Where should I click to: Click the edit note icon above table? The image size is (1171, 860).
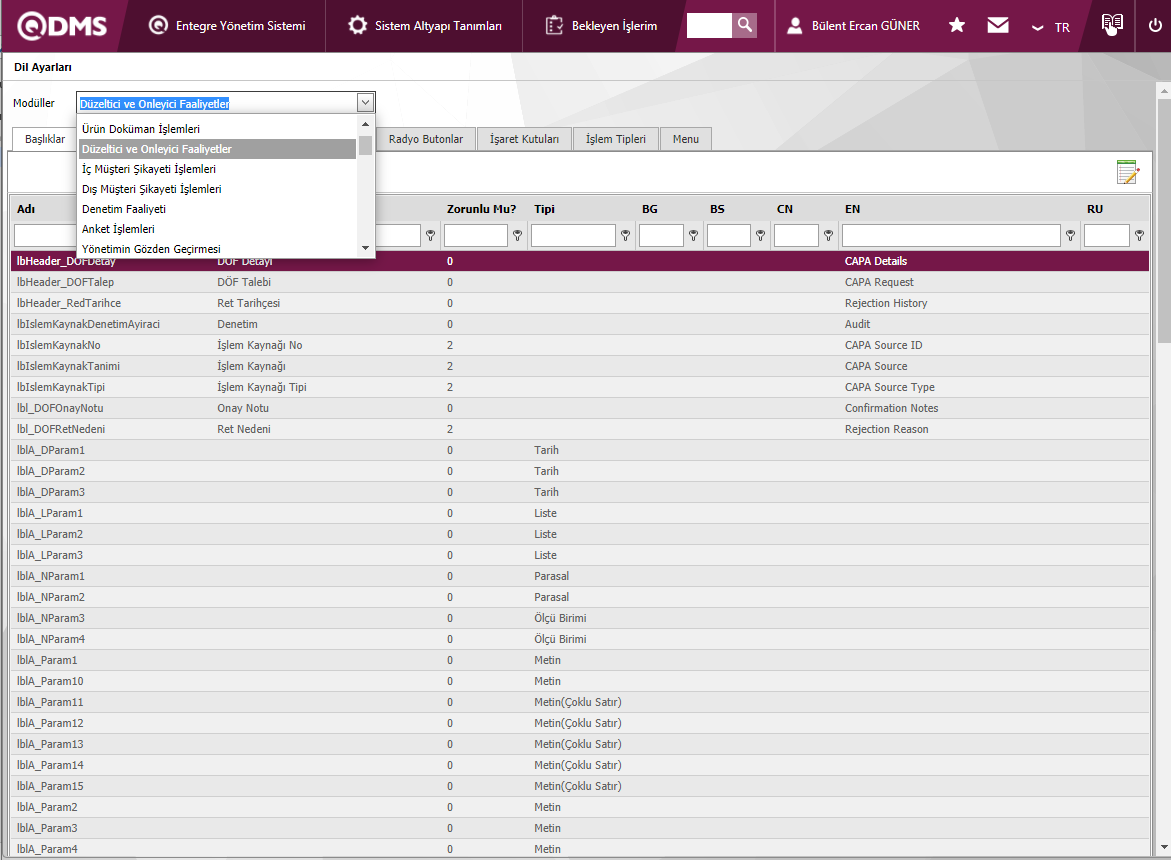click(1127, 172)
